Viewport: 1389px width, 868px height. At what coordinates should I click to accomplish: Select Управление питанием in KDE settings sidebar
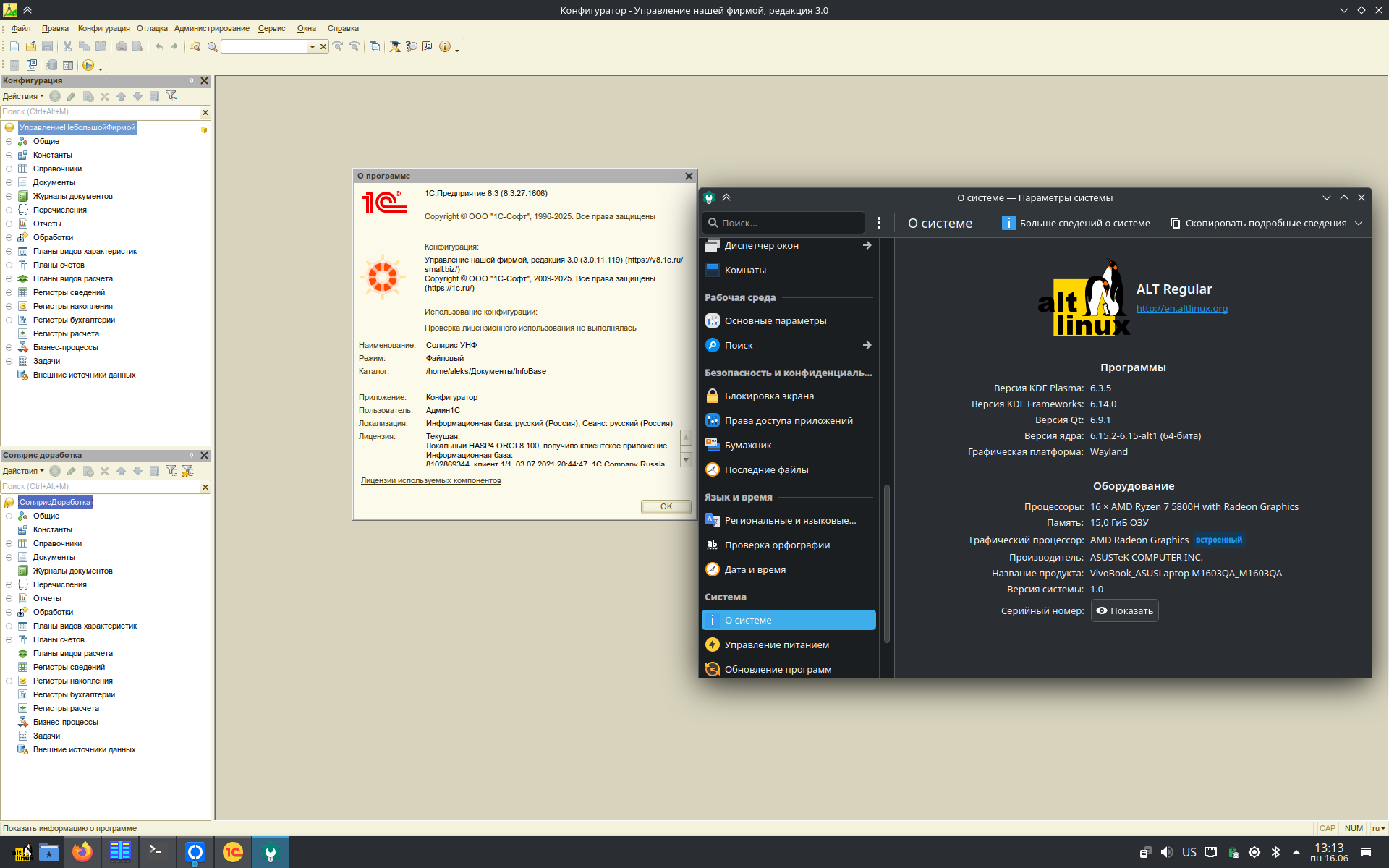coord(789,644)
